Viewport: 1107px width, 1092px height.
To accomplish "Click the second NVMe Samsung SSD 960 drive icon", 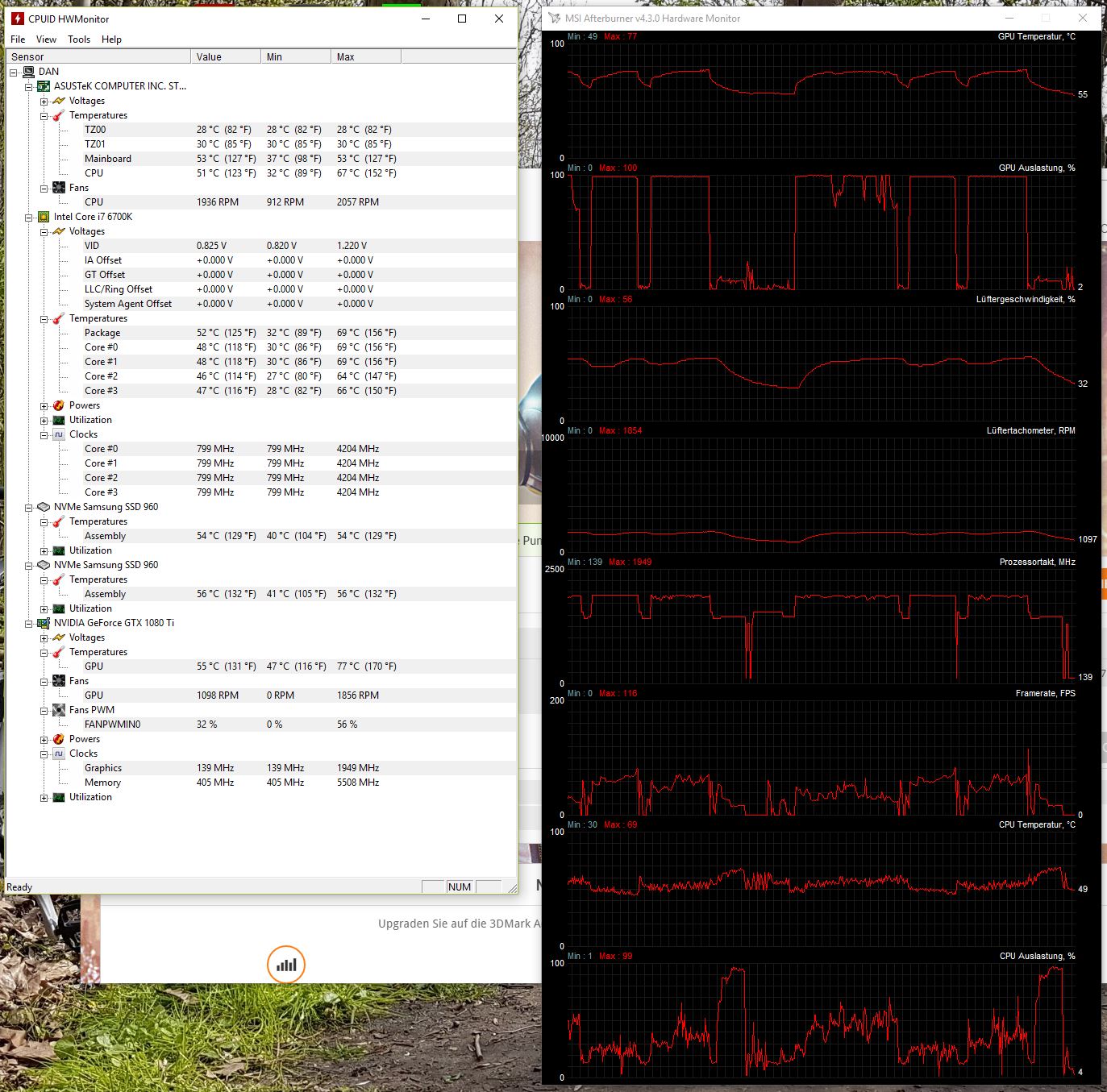I will [44, 565].
